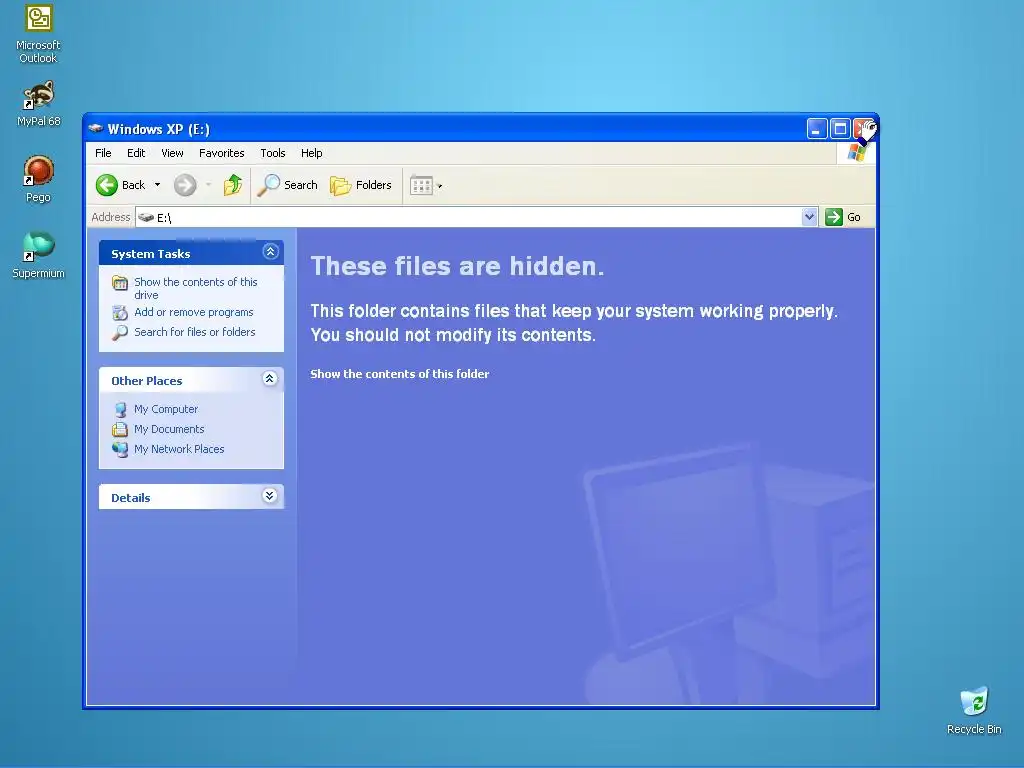Click the My Documents folder icon in sidebar

[120, 429]
